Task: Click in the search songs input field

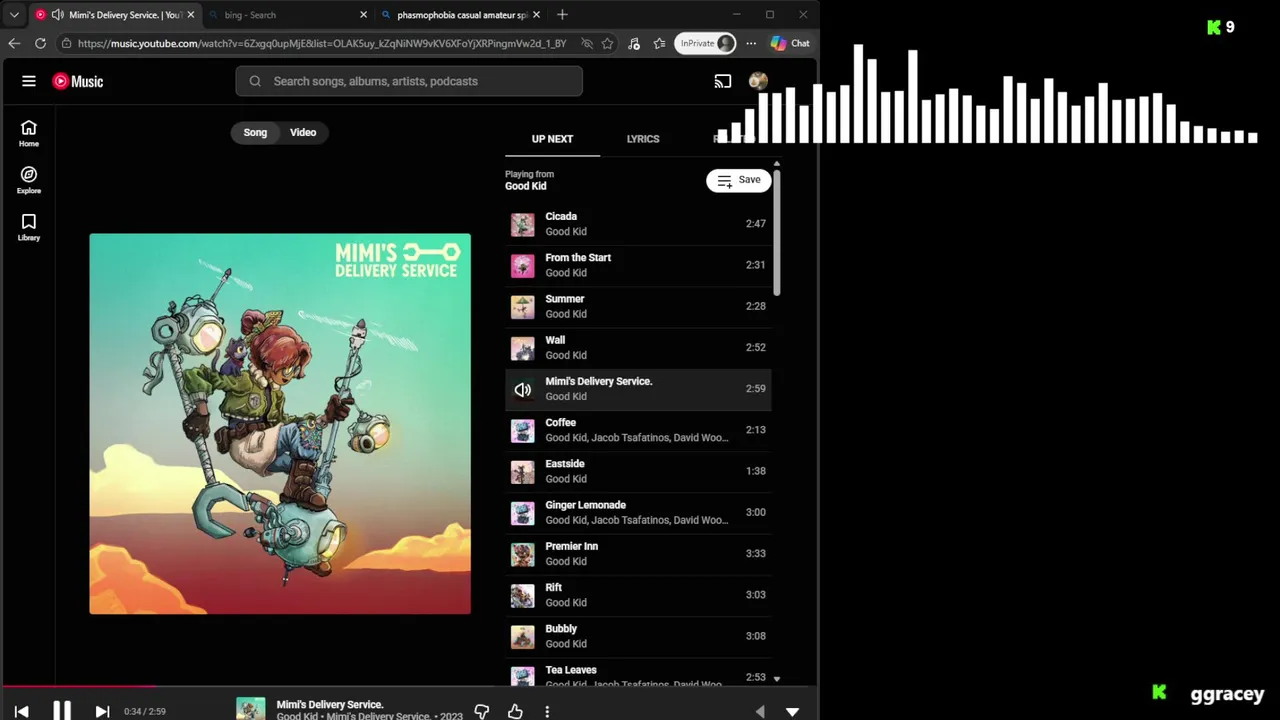Action: point(409,81)
